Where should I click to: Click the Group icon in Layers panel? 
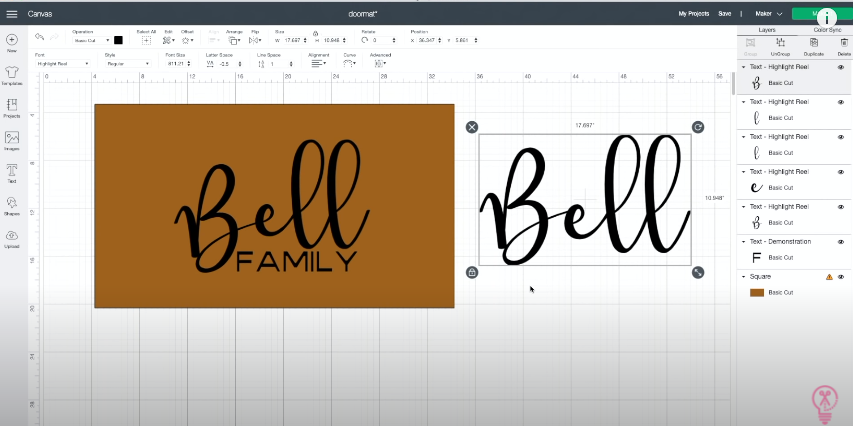coord(750,42)
